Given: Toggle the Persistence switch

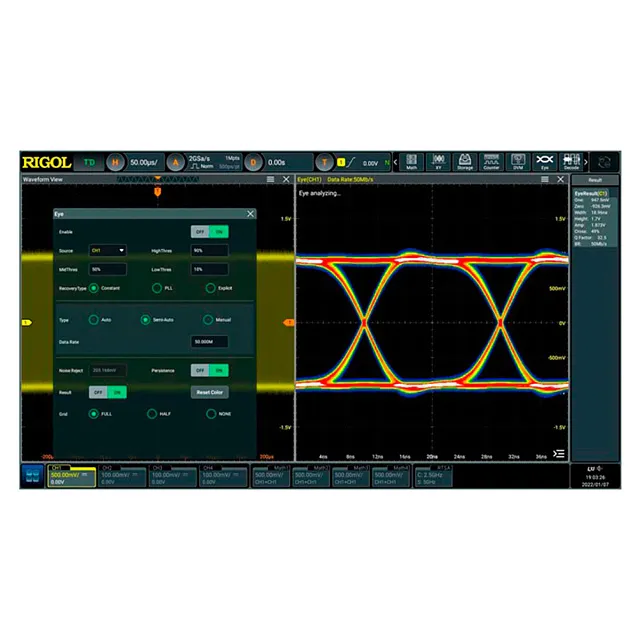Looking at the screenshot, I should [x=211, y=369].
